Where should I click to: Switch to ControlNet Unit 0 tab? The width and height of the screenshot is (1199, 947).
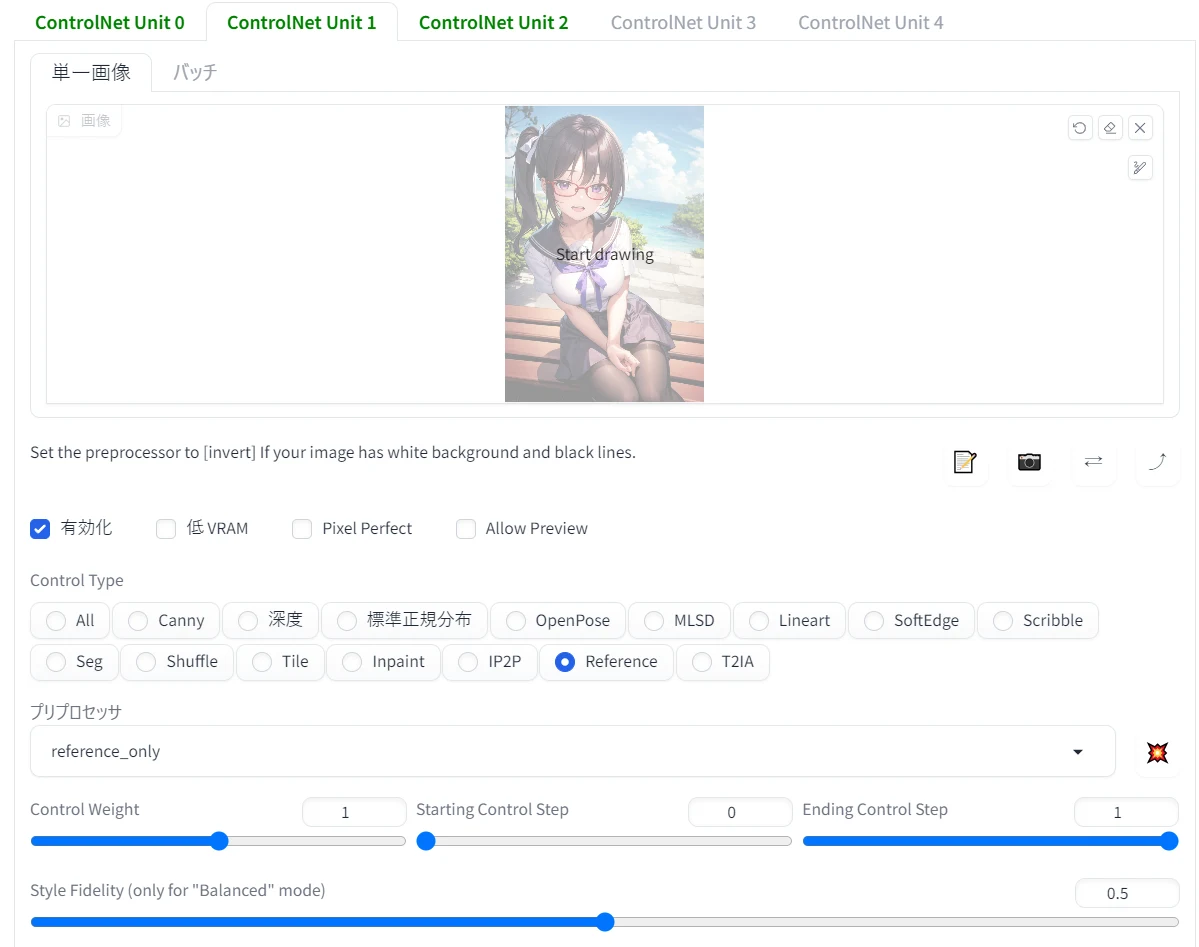click(110, 22)
